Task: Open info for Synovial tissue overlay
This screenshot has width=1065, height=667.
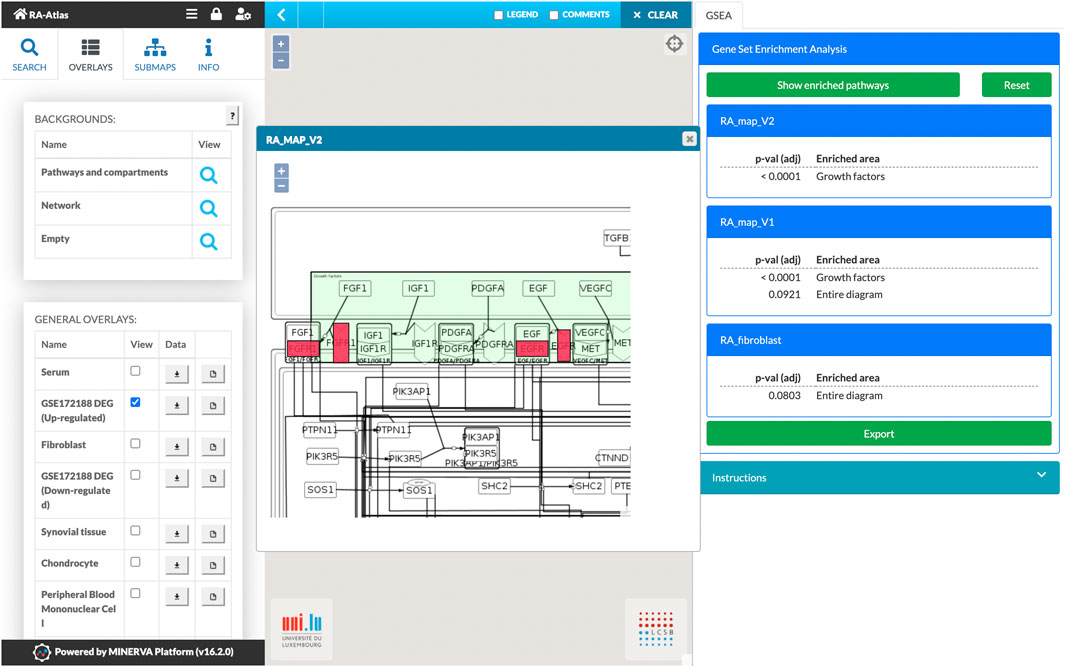Action: pyautogui.click(x=213, y=533)
